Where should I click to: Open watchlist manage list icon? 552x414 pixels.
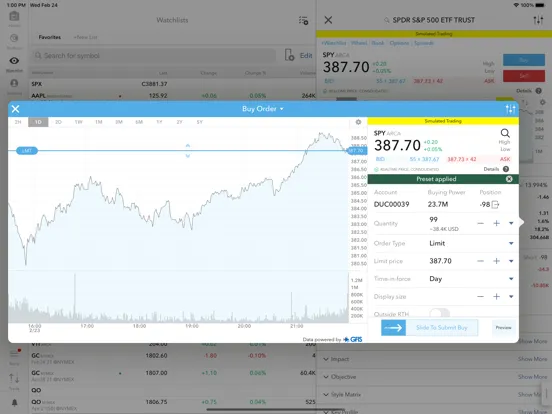(303, 20)
